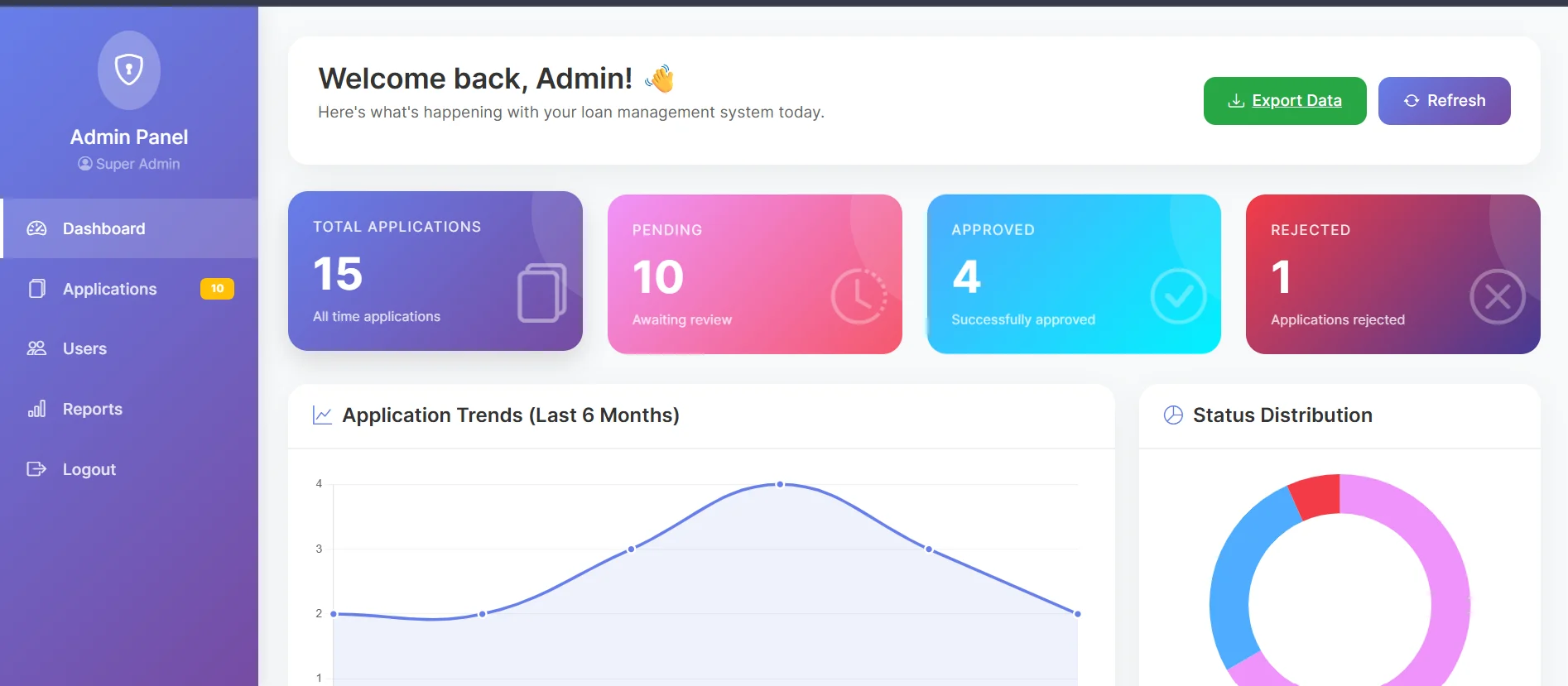Click the clock icon on Pending card
1568x686 pixels.
point(859,296)
